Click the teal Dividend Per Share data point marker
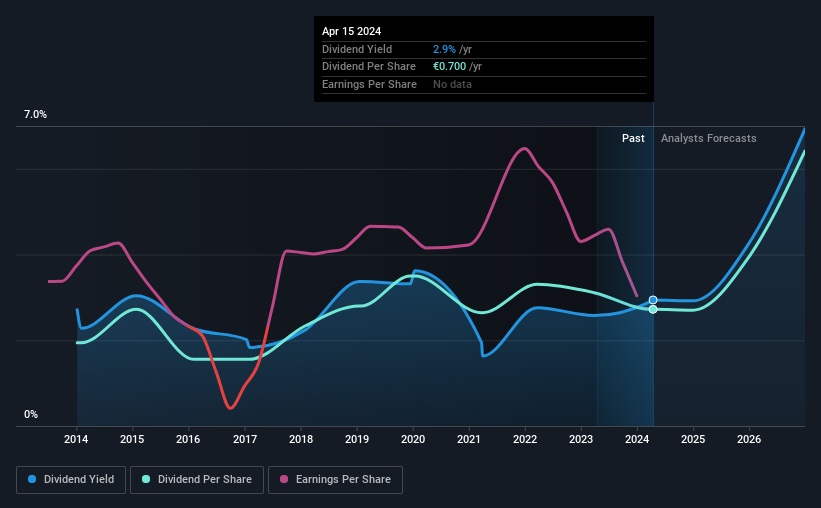821x508 pixels. coord(653,310)
